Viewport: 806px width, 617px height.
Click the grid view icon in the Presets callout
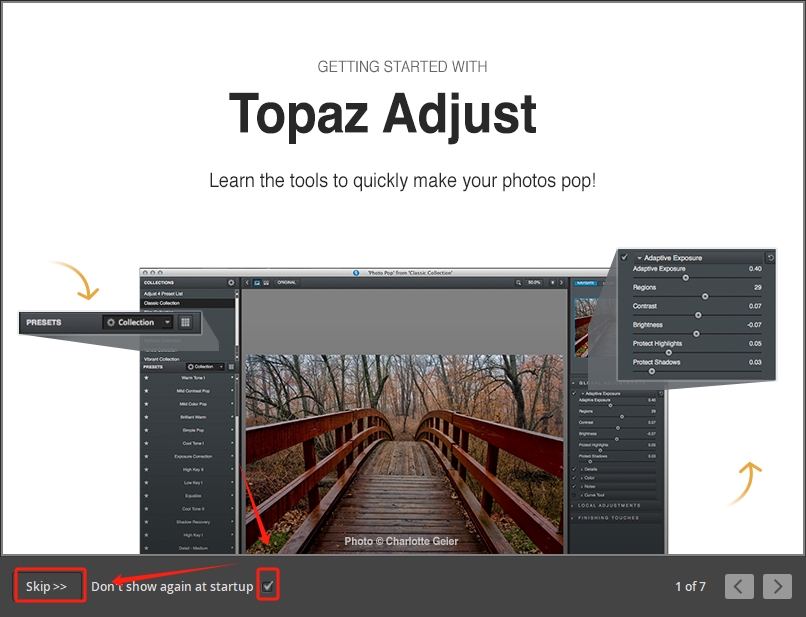coord(185,322)
